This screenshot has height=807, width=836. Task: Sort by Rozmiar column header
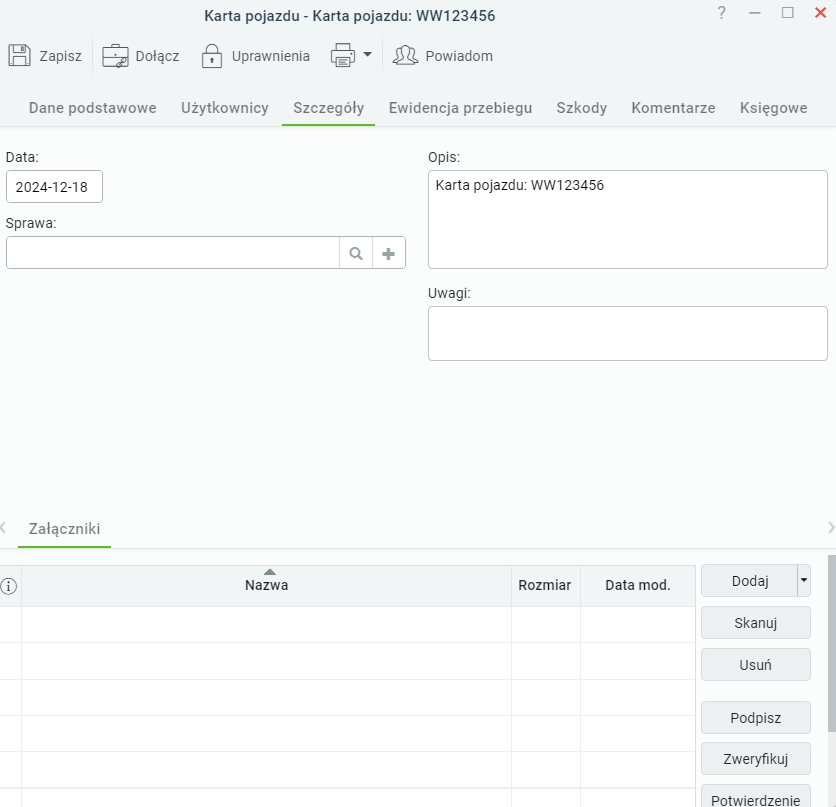[x=545, y=585]
